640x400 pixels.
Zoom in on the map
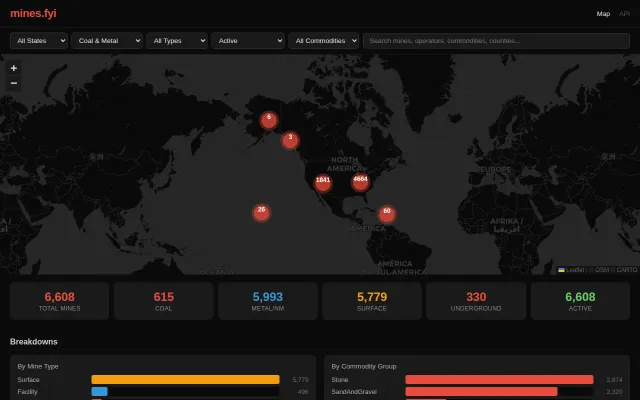13,68
